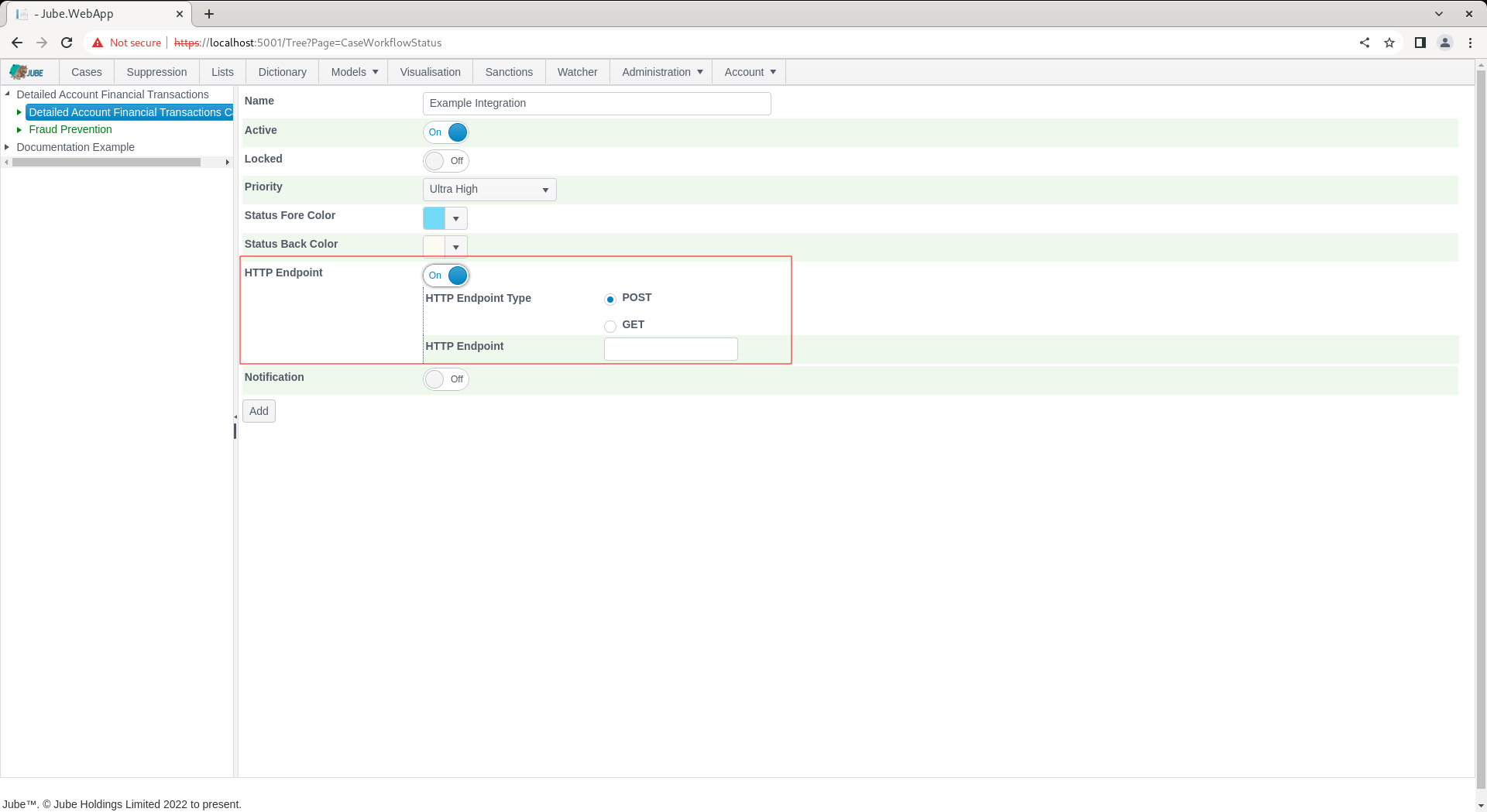The height and width of the screenshot is (812, 1487).
Task: Open the Status Fore Color picker
Action: [x=445, y=218]
